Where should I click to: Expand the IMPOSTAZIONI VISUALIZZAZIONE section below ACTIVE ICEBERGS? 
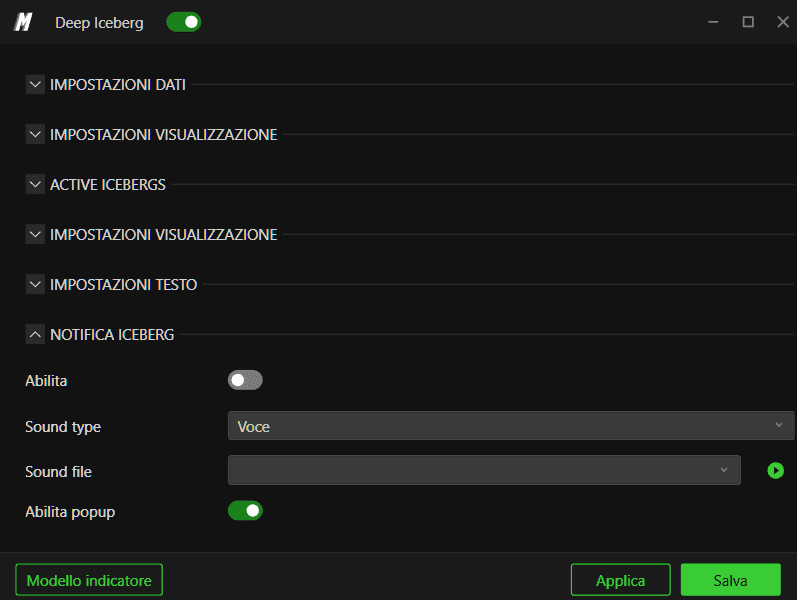(x=35, y=234)
